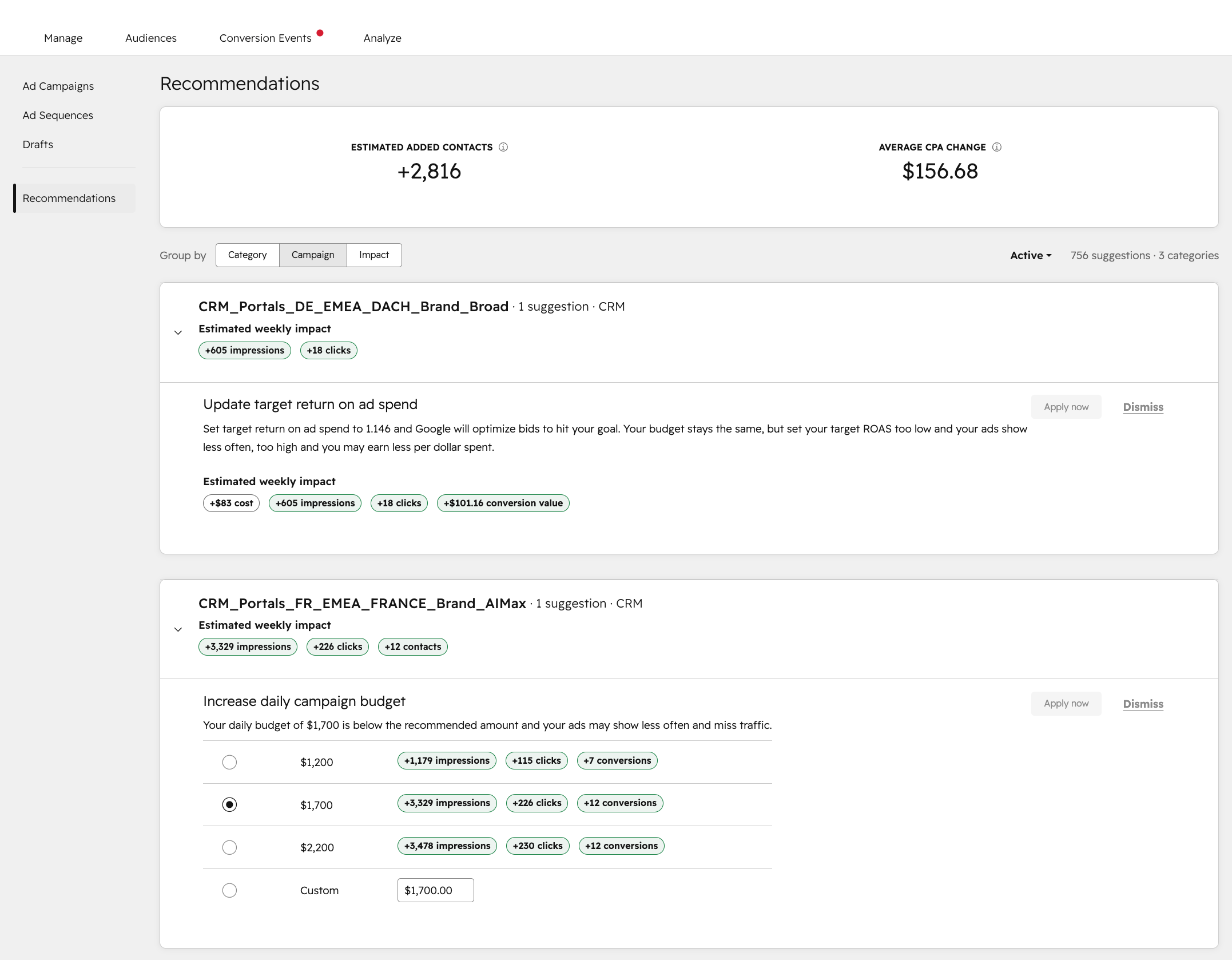Image resolution: width=1232 pixels, height=960 pixels.
Task: Open the Active status filter dropdown
Action: (1031, 255)
